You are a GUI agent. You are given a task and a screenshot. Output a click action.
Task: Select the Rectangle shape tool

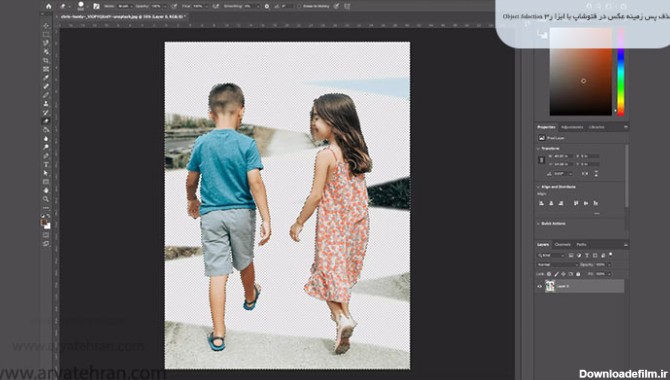[46, 181]
